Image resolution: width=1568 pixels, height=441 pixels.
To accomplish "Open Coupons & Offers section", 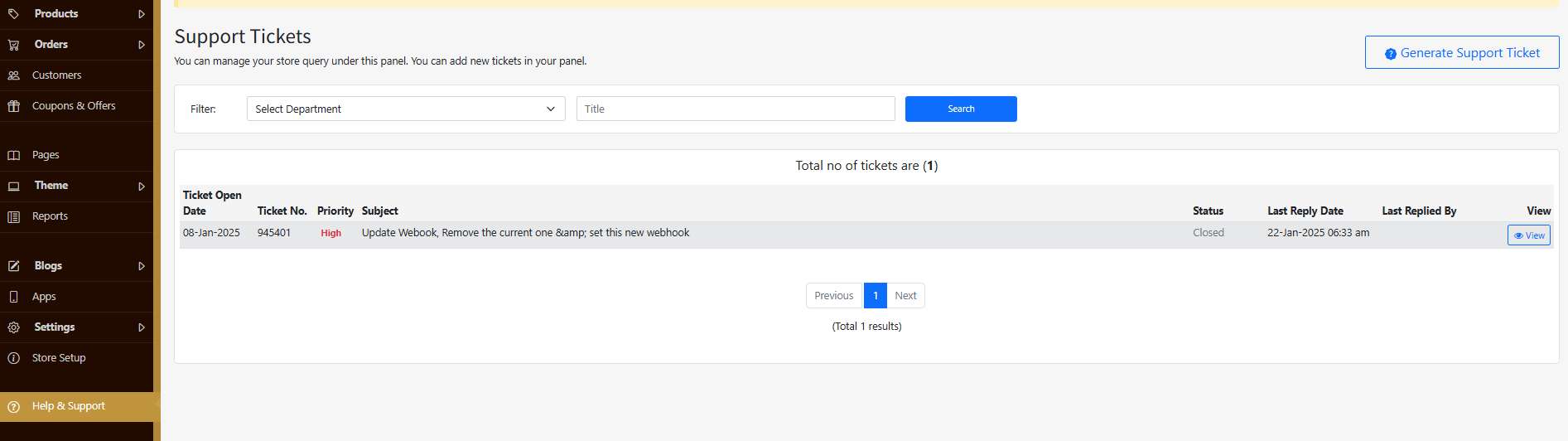I will tap(76, 106).
